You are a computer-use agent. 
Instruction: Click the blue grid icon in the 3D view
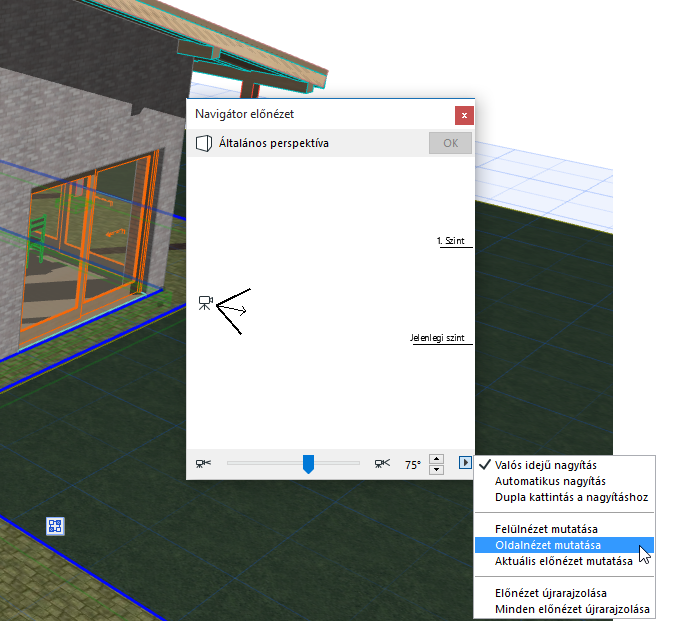[x=55, y=526]
